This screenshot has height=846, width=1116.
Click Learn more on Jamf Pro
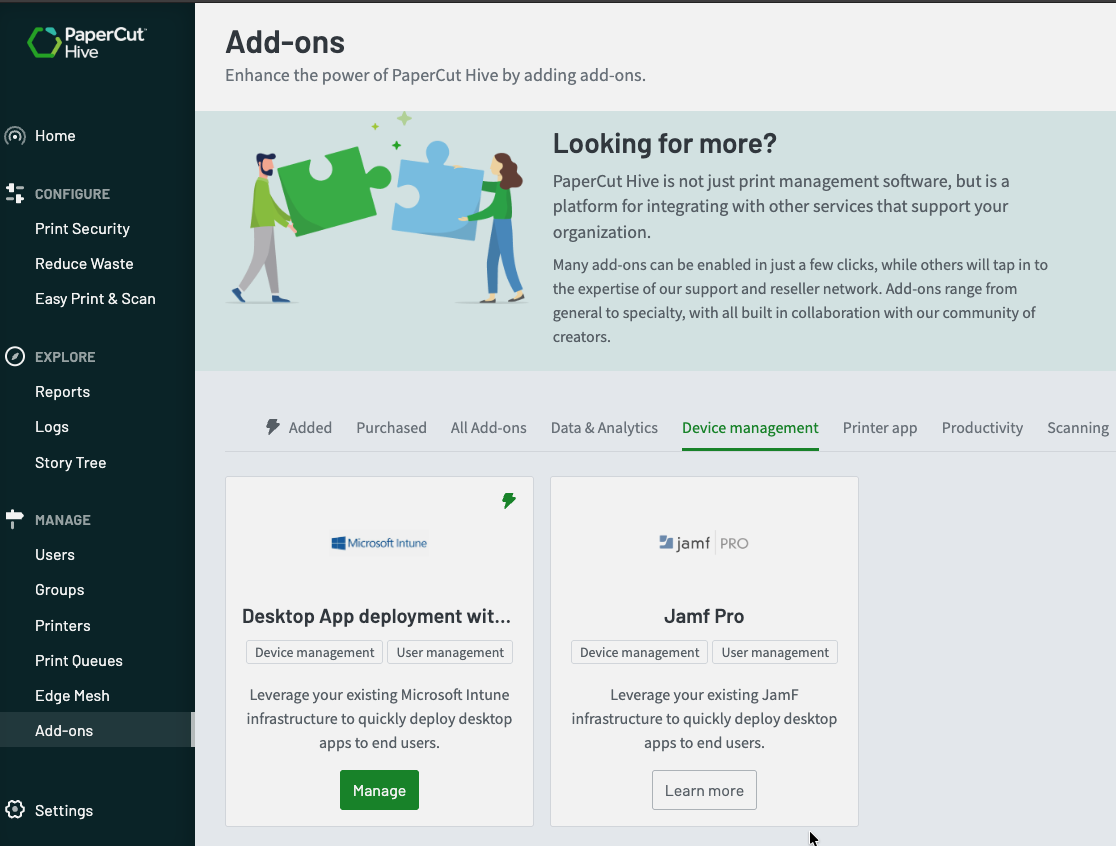pyautogui.click(x=704, y=790)
